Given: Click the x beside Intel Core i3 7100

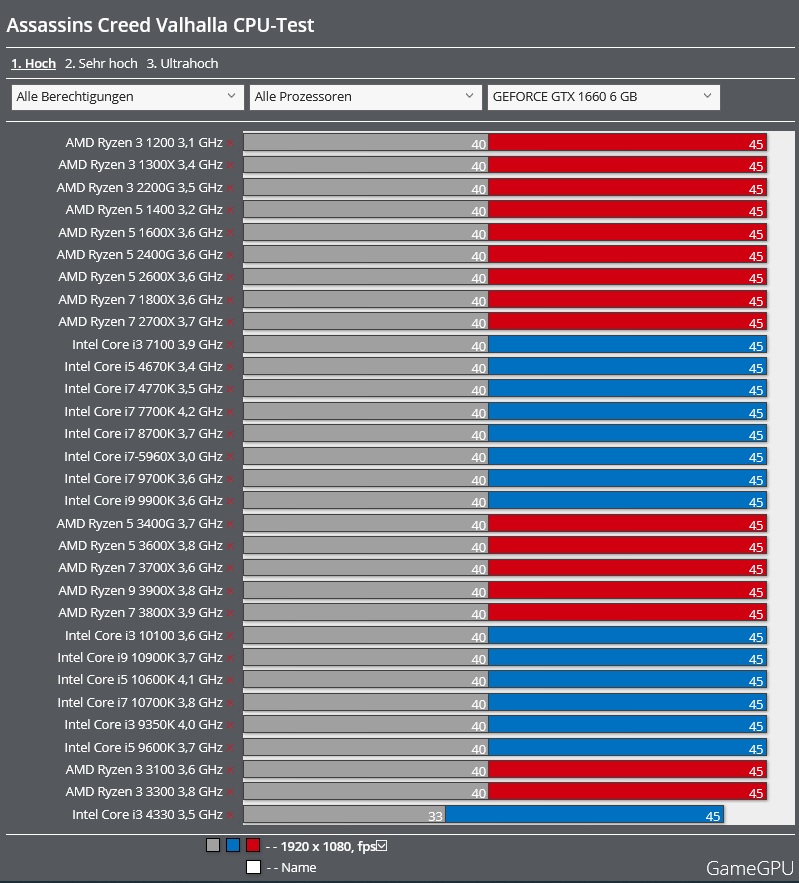Looking at the screenshot, I should (230, 345).
